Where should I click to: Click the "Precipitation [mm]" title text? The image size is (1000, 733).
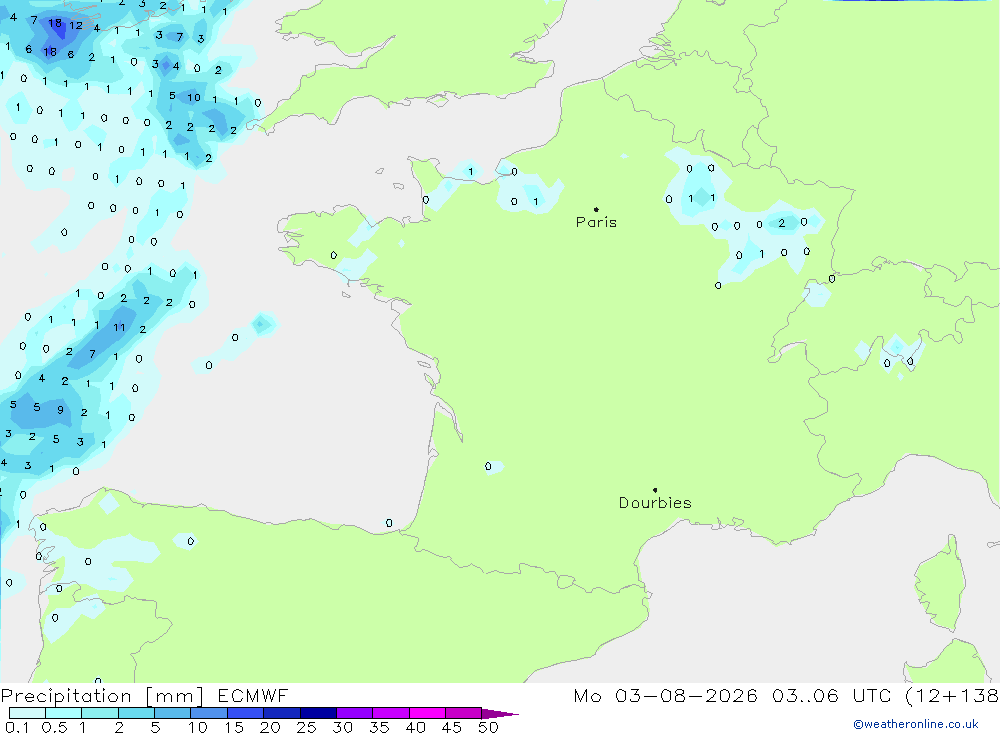pyautogui.click(x=102, y=696)
